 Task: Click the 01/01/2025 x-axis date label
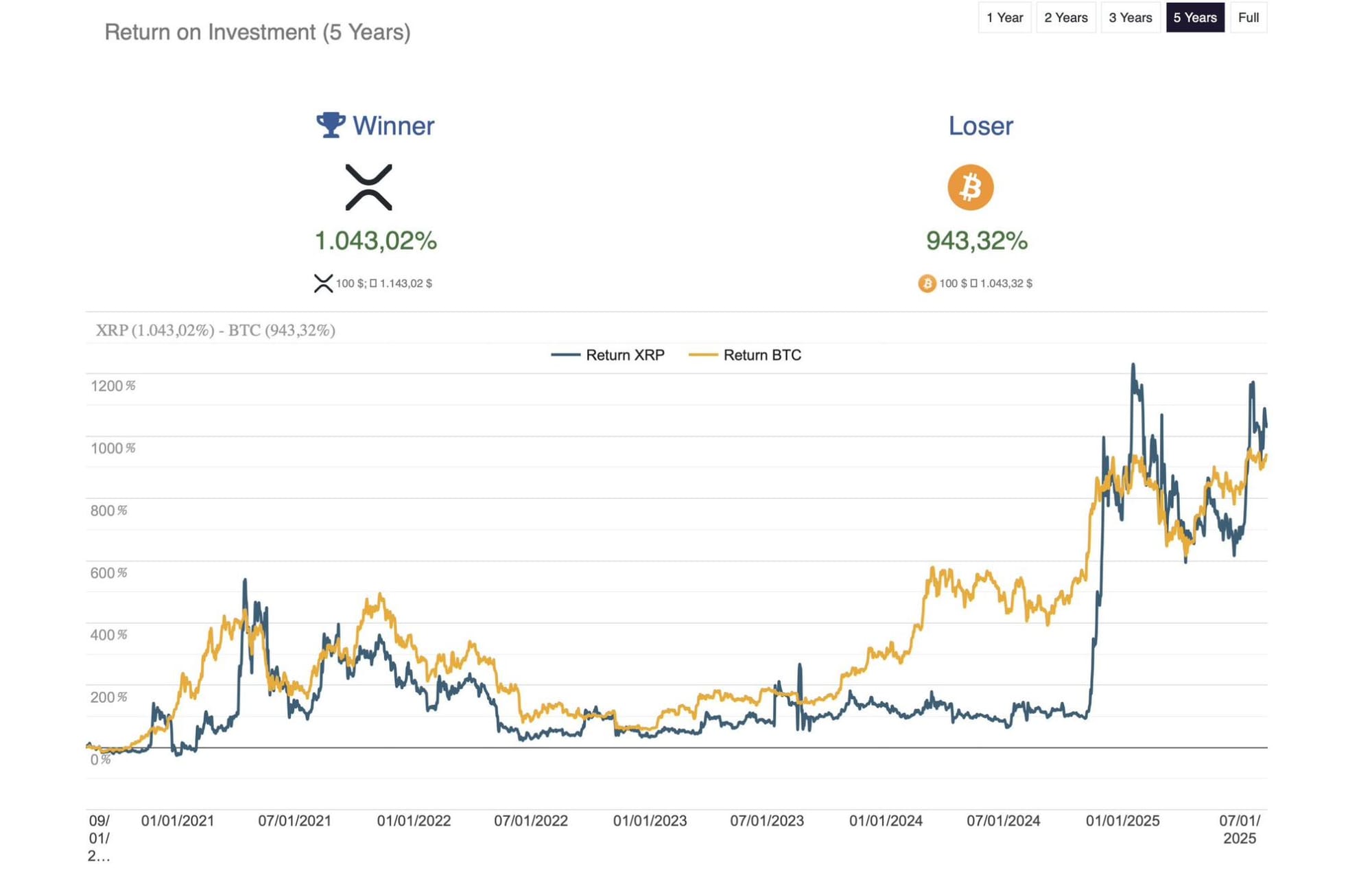[x=1122, y=821]
